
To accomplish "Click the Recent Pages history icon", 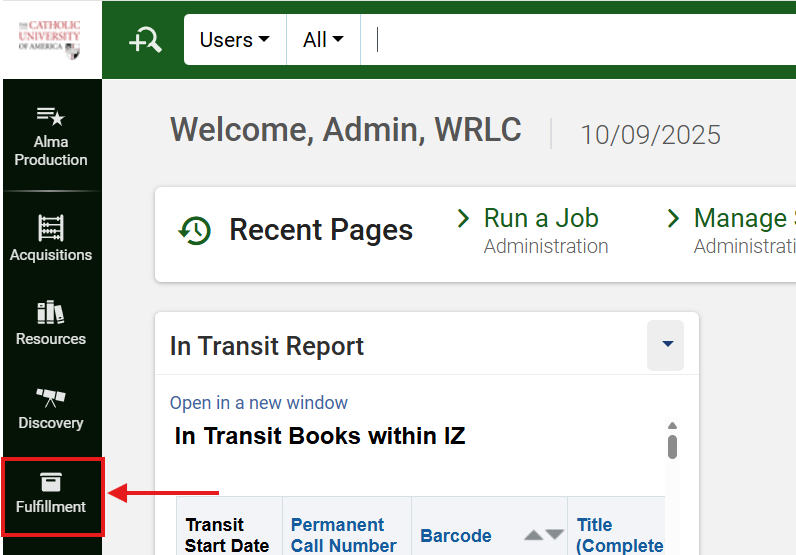I will (194, 230).
